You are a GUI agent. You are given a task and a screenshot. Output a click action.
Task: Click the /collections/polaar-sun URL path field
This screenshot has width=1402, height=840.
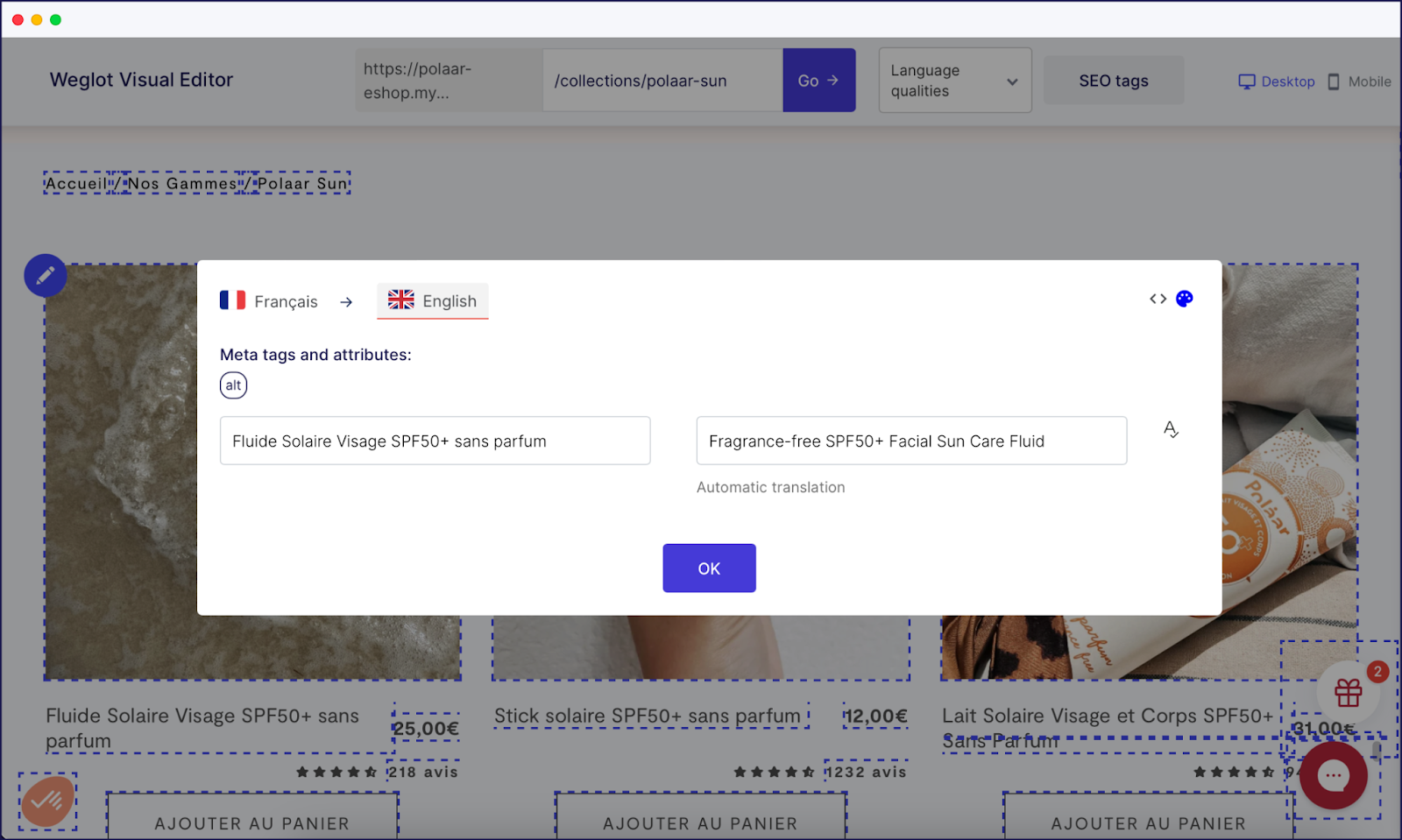coord(662,81)
